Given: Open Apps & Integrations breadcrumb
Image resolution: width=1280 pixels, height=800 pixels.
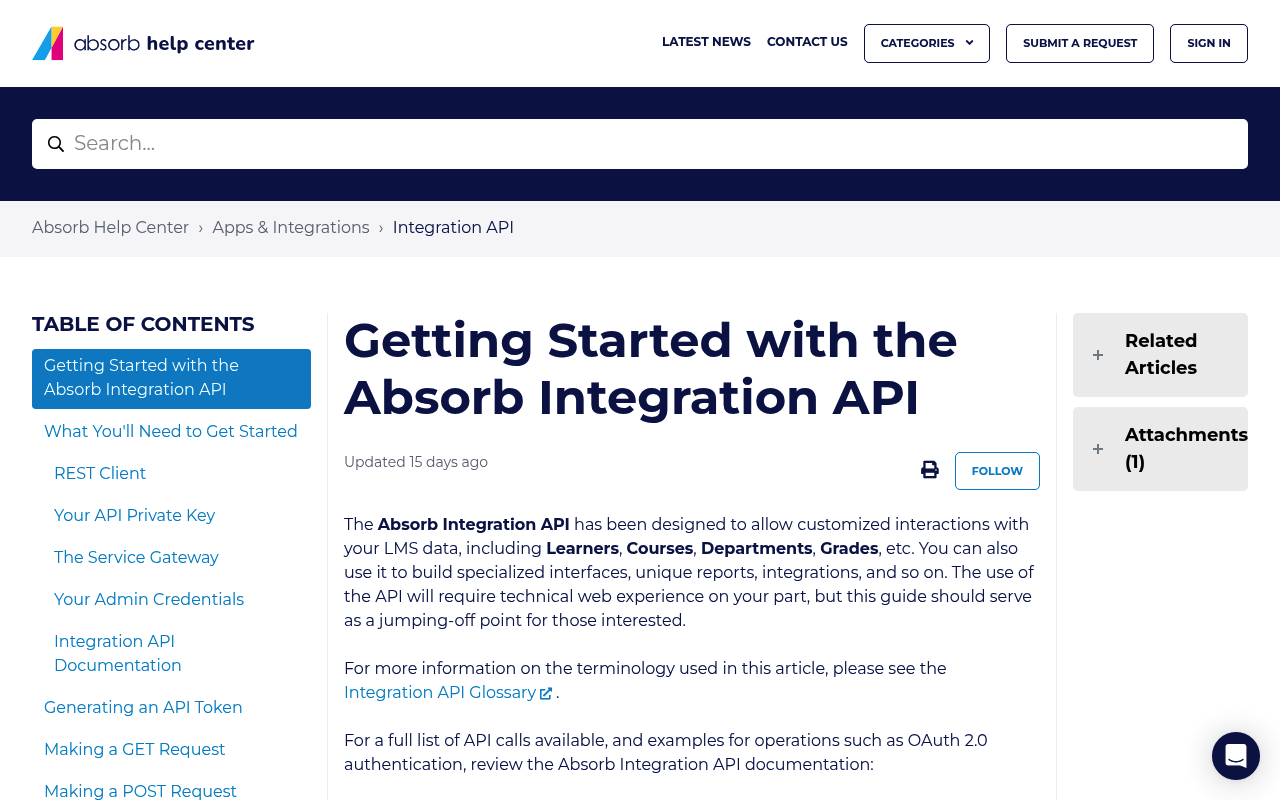Looking at the screenshot, I should (291, 228).
